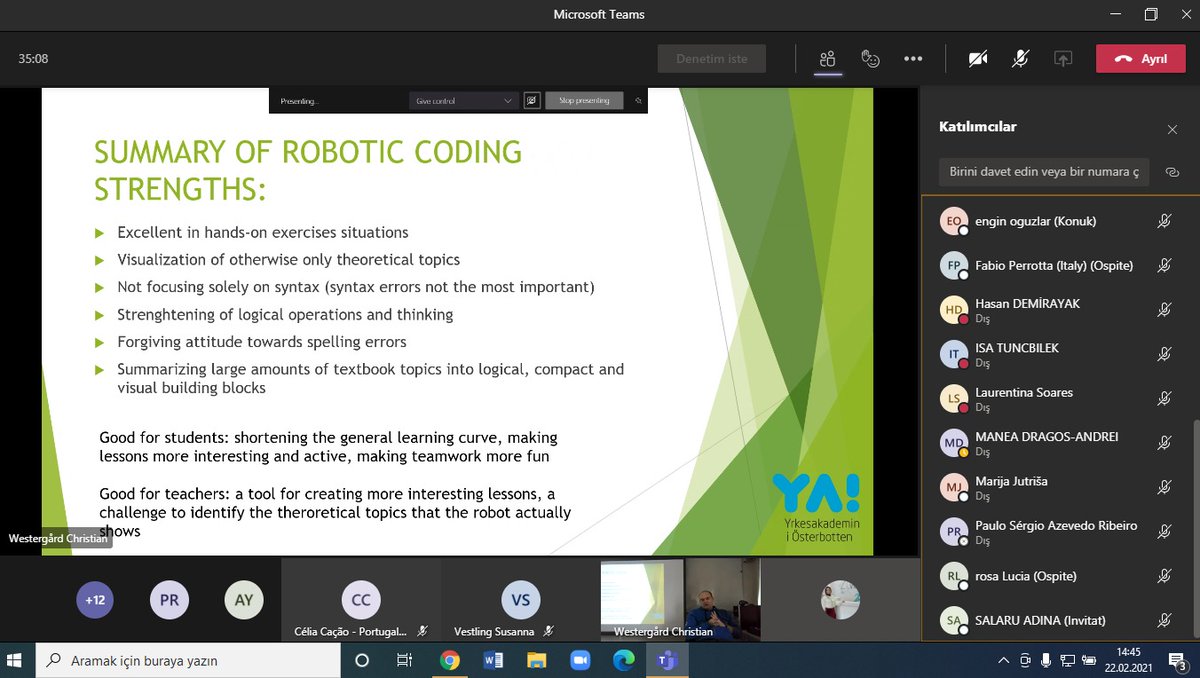
Task: Select participant MANEA DRAGOS-ANDREI
Action: click(x=1056, y=443)
